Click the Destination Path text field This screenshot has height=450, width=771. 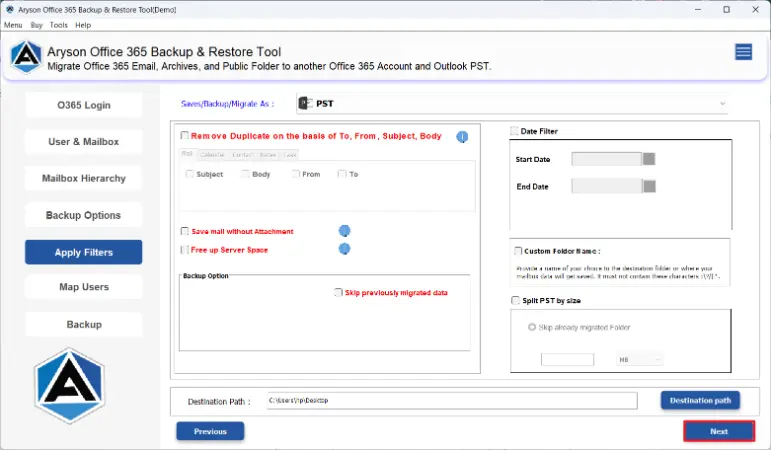[452, 400]
